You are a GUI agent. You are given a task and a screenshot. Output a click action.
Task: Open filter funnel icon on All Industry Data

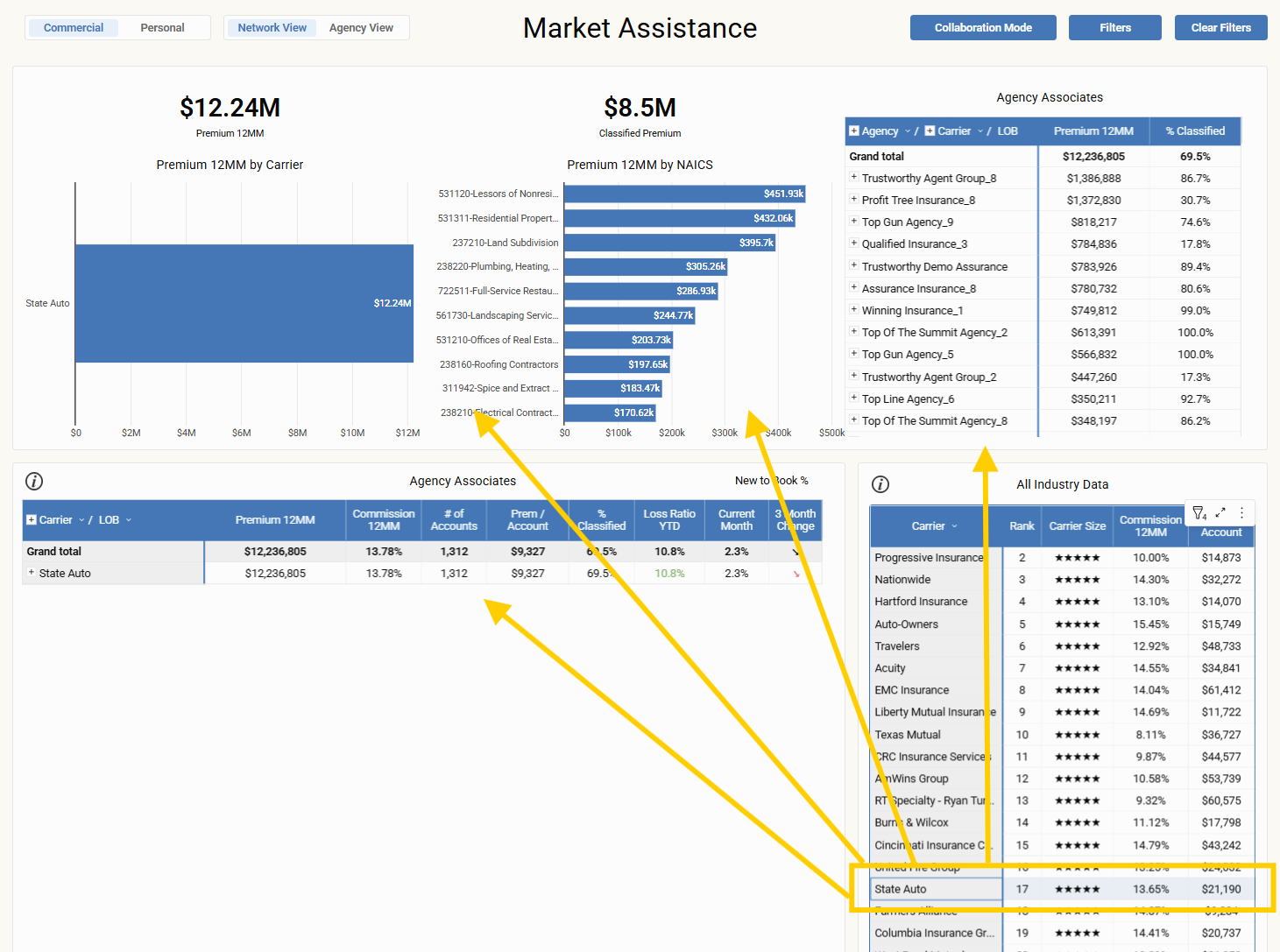1199,513
